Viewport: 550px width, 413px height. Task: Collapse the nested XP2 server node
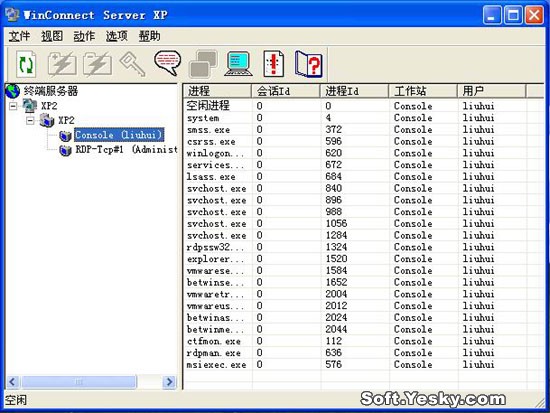(31, 120)
